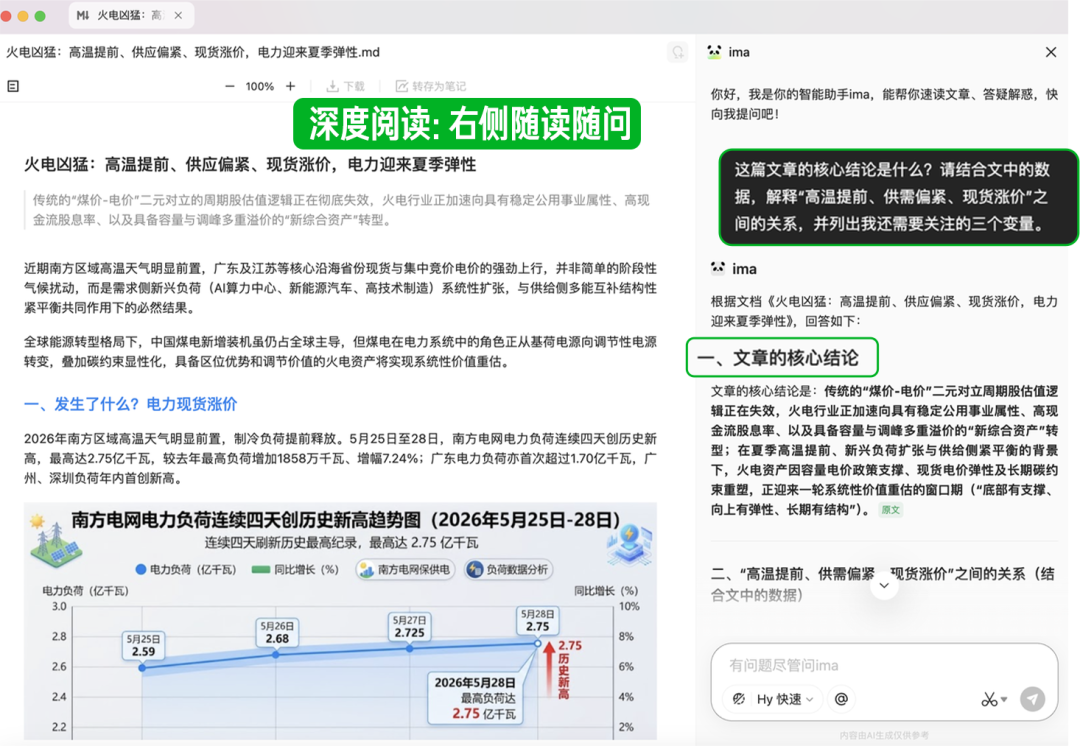Screen dimensions: 1080x746
Task: Focus the 有问题尽管问ima input field
Action: point(884,665)
